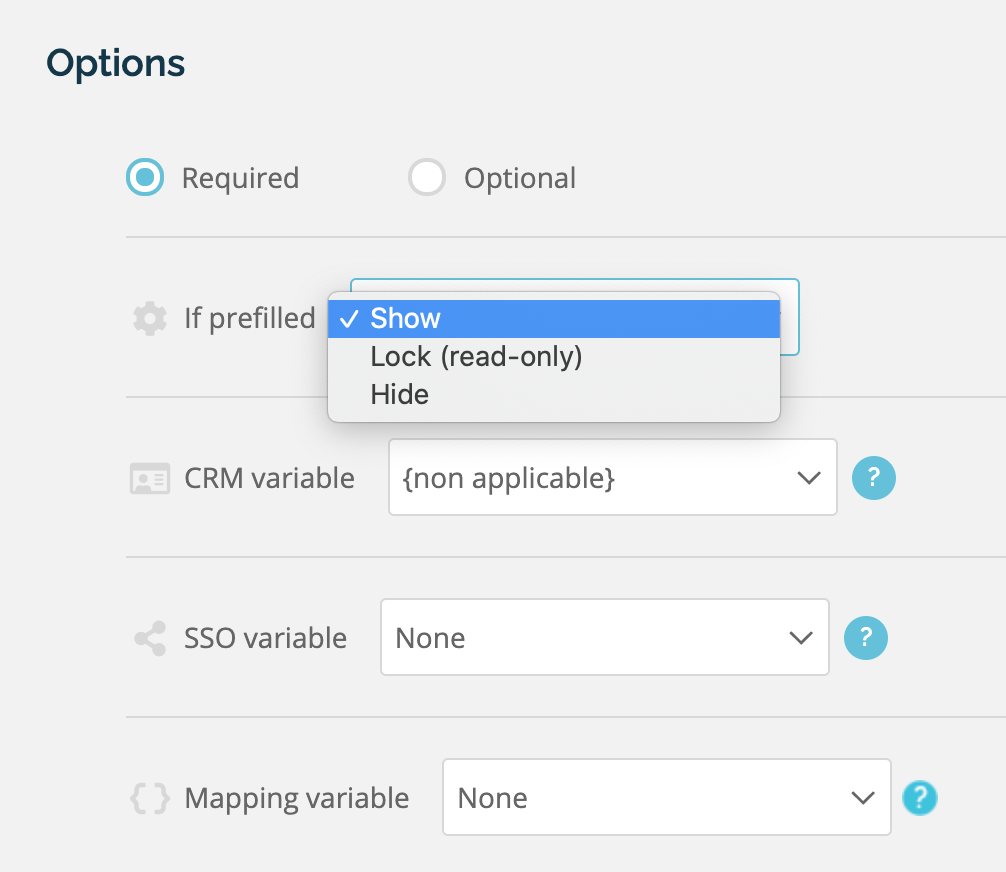
Task: Click the curly braces icon for Mapping variable
Action: 148,798
